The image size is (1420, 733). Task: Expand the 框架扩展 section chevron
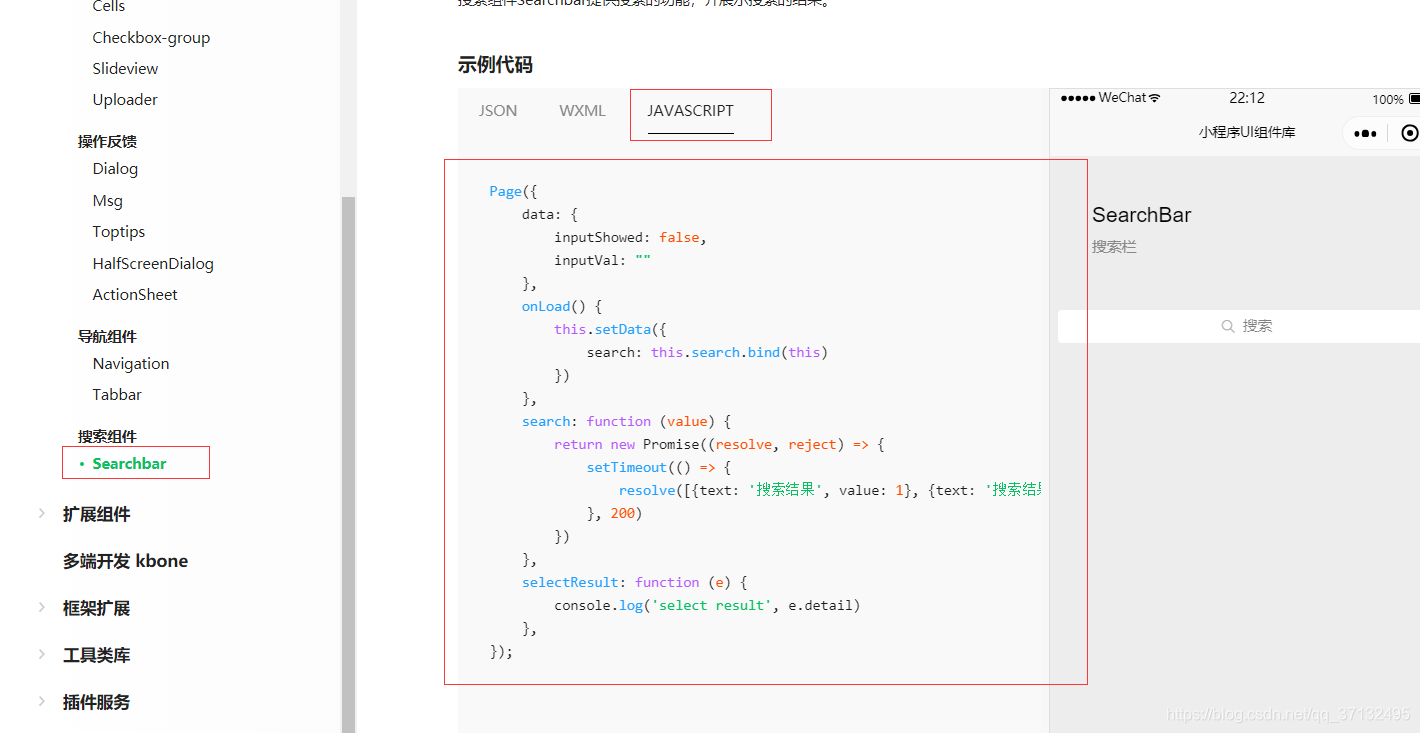41,608
